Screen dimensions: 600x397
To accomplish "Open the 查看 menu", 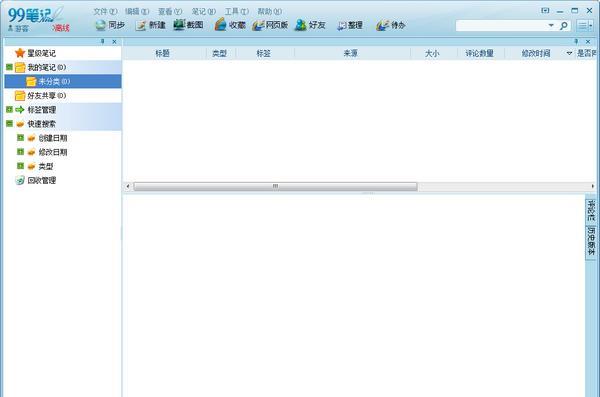I will (170, 11).
